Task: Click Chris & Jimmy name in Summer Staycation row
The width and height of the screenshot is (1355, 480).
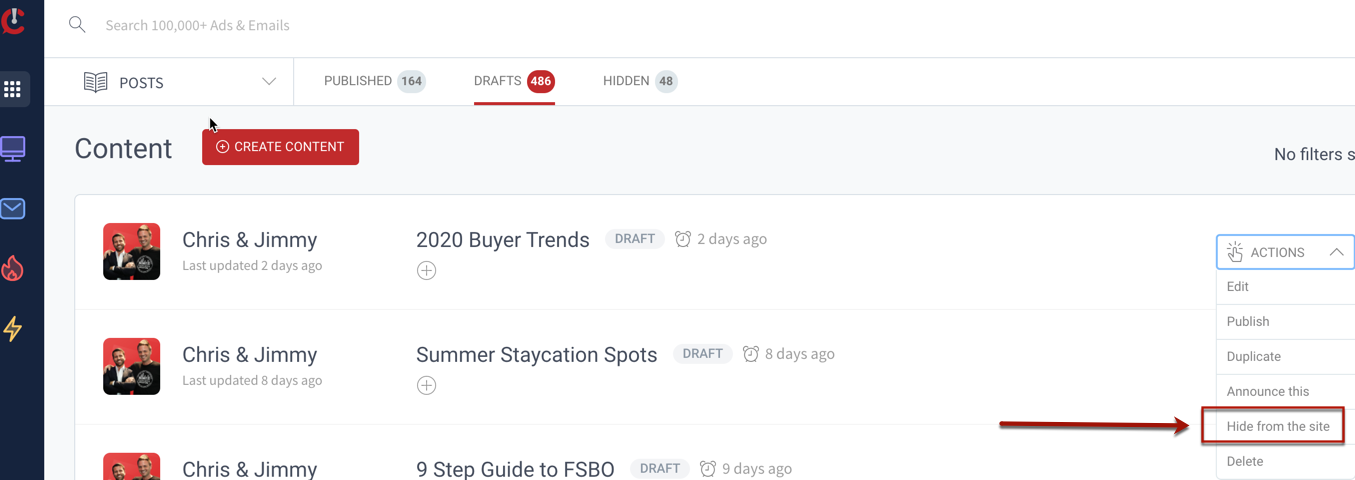Action: coord(250,355)
